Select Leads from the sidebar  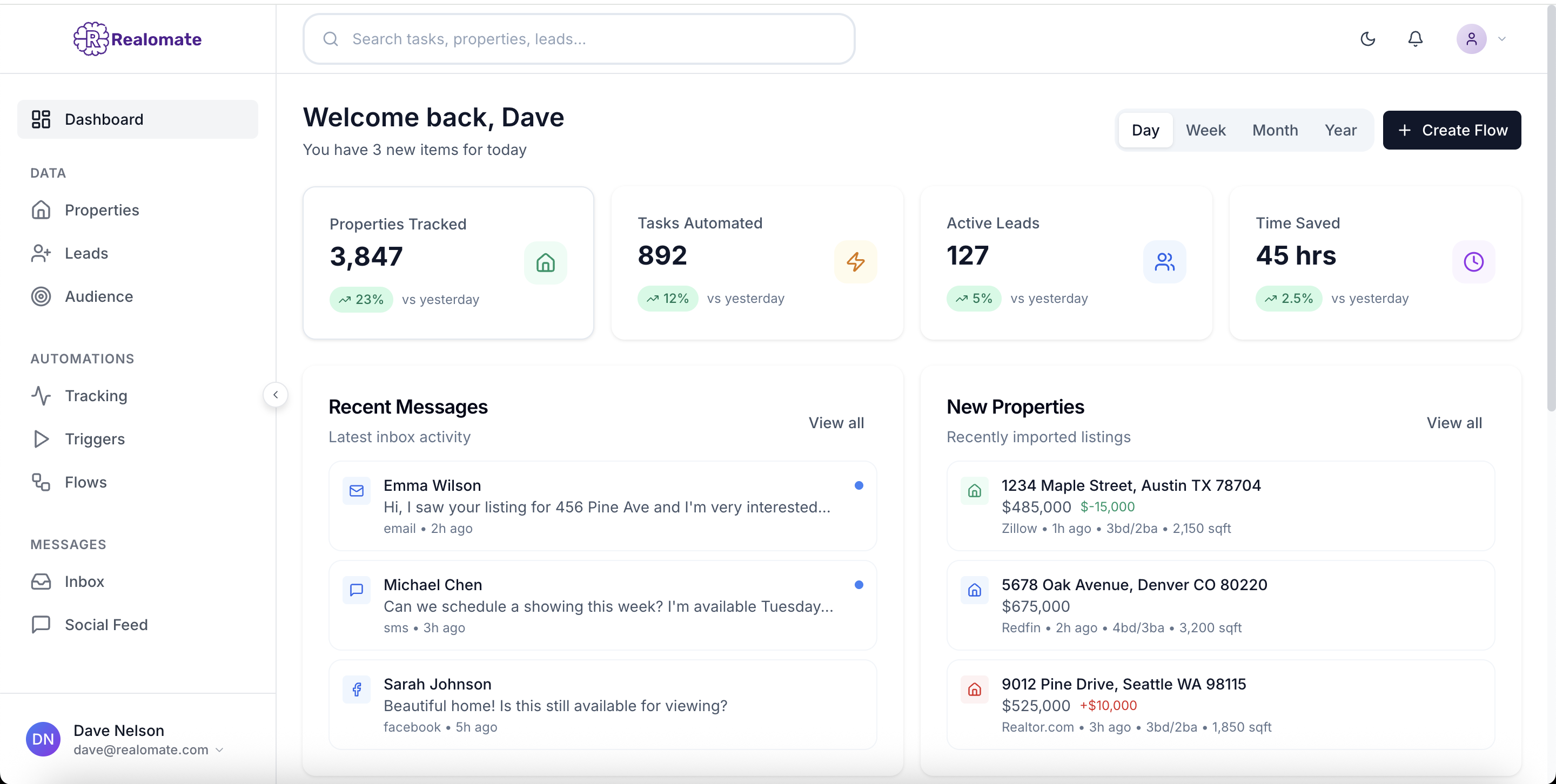pyautogui.click(x=86, y=253)
